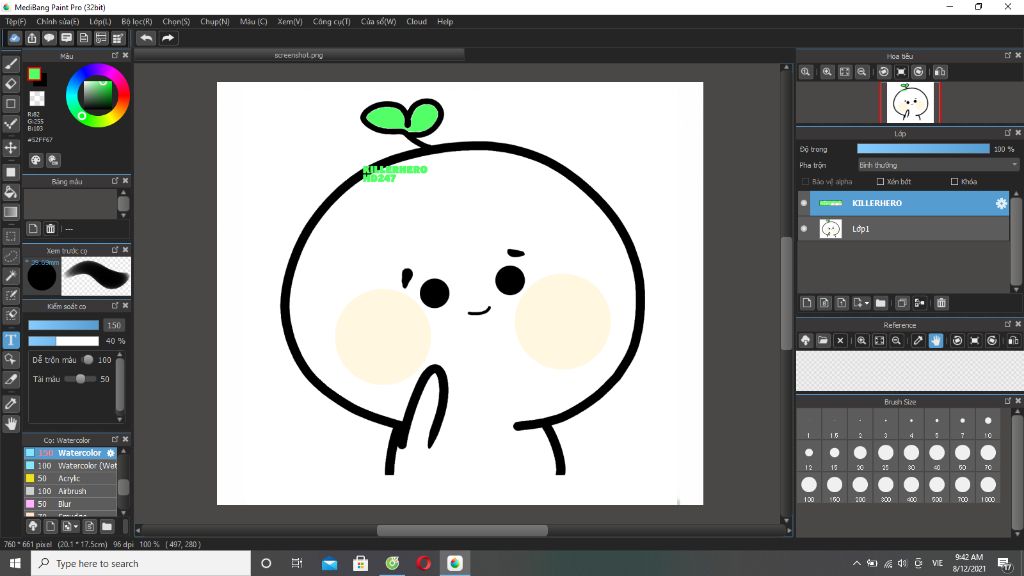Enable Khóa lock checkbox
The width and height of the screenshot is (1024, 576).
[955, 182]
